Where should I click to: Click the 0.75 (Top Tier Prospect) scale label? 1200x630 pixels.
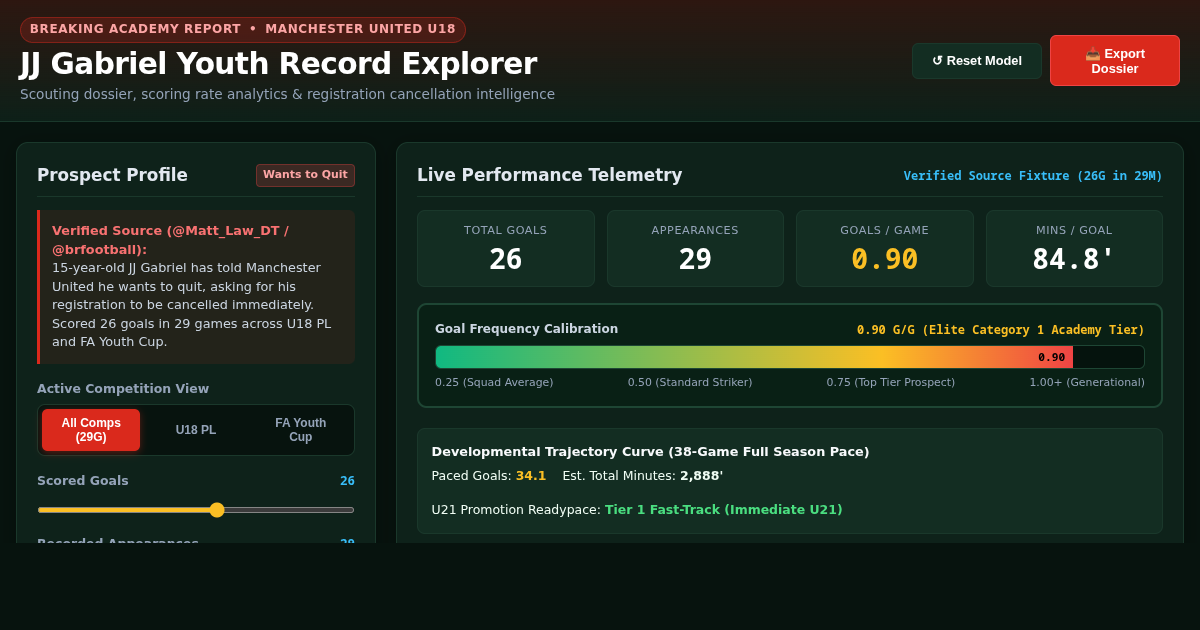(891, 383)
